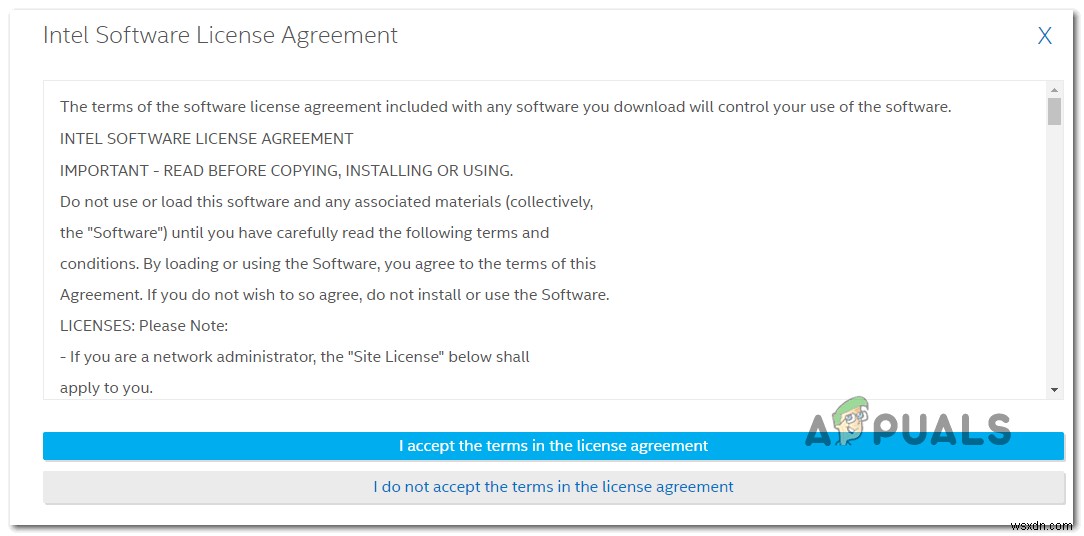This screenshot has width=1084, height=536.
Task: Click the LICENSES: Please Note line
Action: (144, 325)
